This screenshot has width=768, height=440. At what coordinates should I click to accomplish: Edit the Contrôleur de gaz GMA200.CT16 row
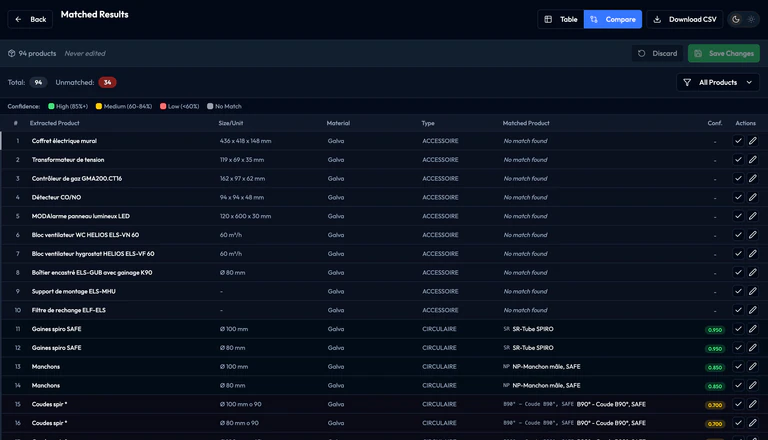pyautogui.click(x=753, y=179)
